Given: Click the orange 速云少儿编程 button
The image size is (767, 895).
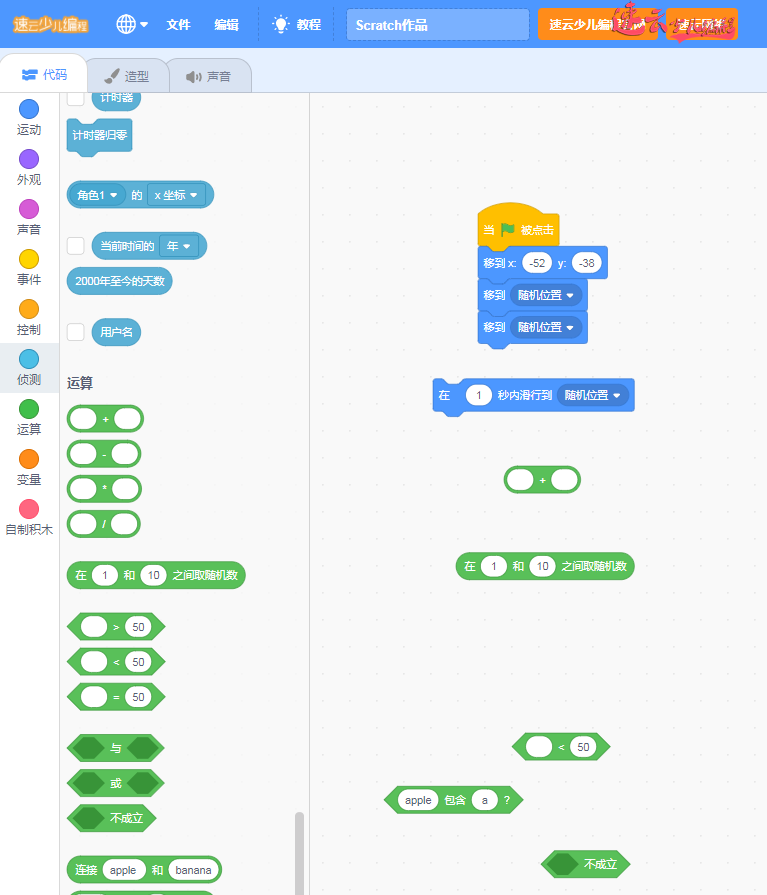Looking at the screenshot, I should [596, 25].
